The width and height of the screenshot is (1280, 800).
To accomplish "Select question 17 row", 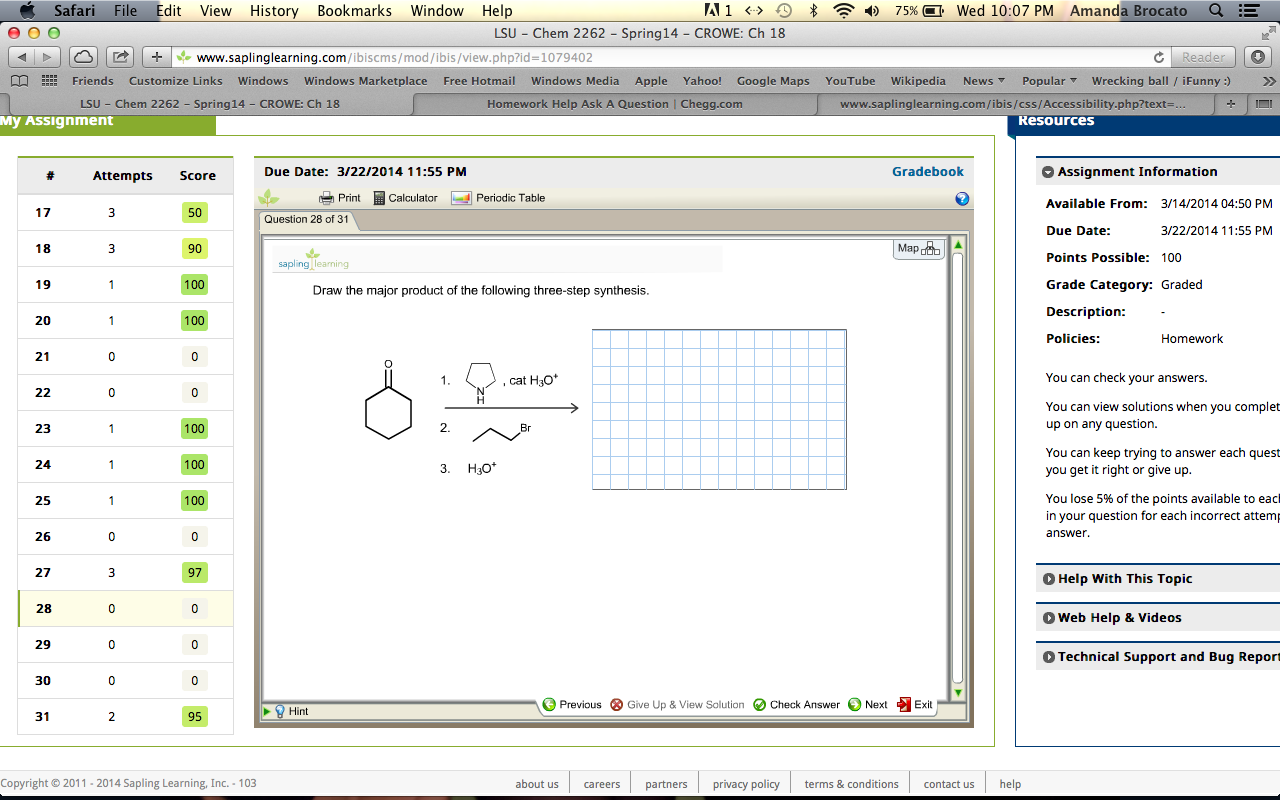I will [x=125, y=213].
